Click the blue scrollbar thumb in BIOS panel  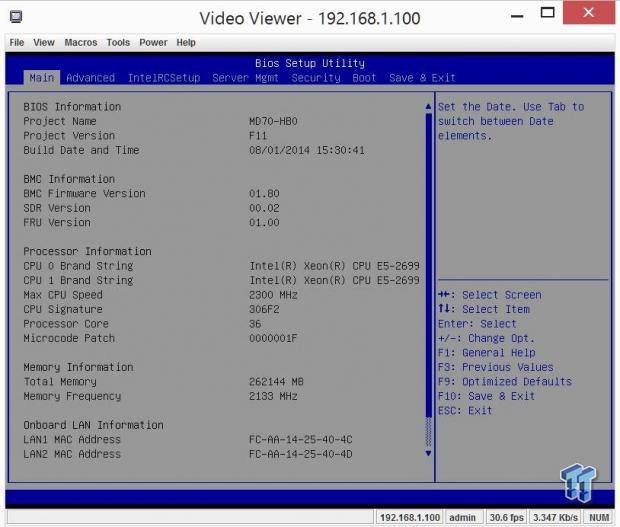[428, 265]
